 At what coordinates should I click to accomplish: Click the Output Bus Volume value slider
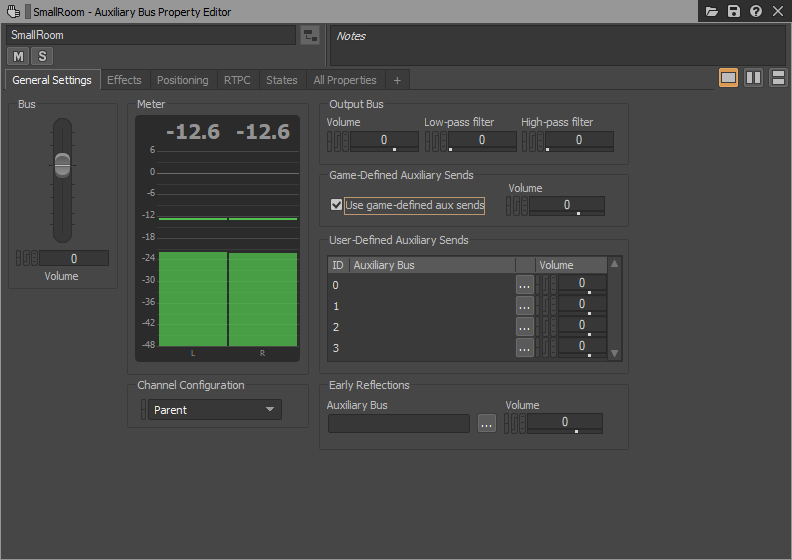(x=384, y=141)
